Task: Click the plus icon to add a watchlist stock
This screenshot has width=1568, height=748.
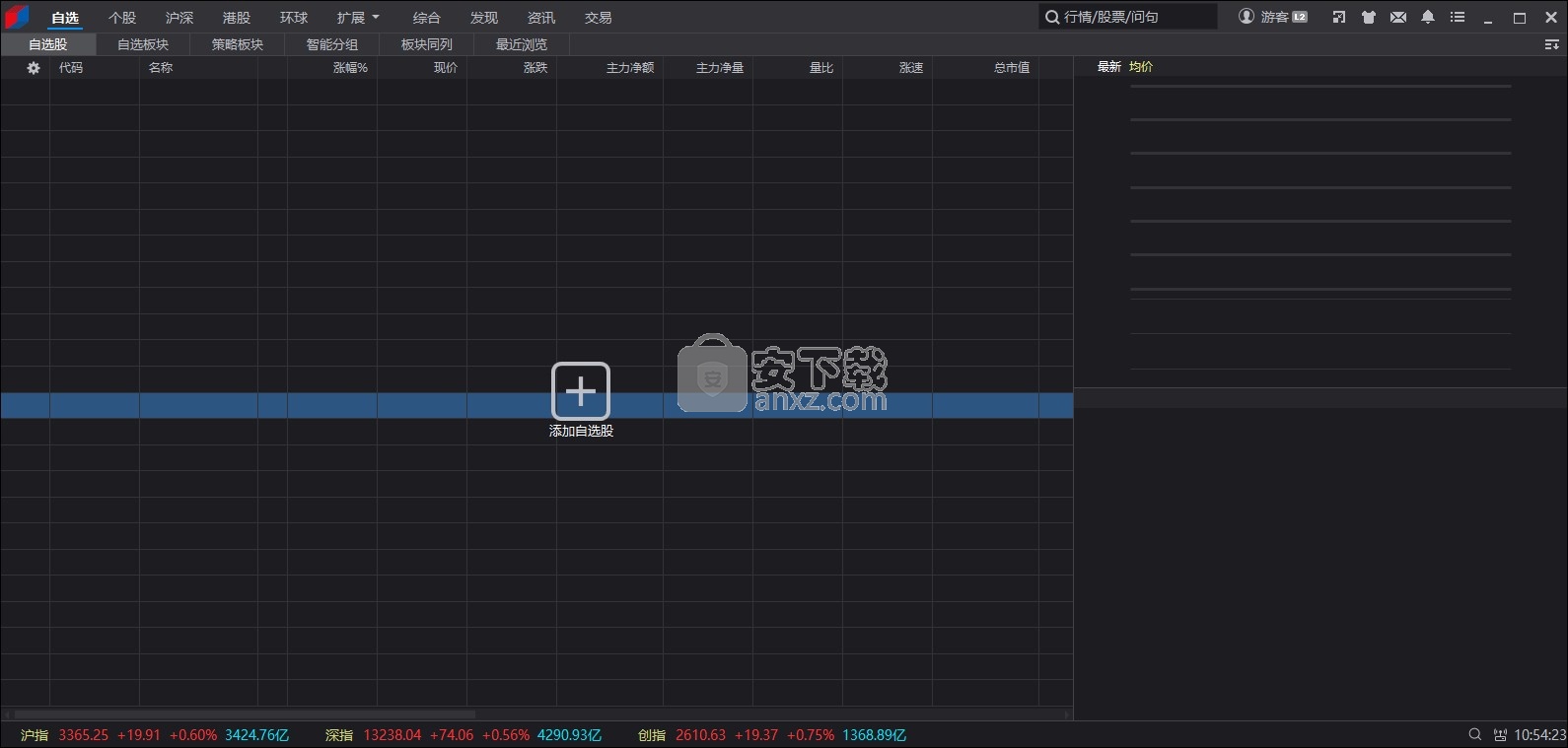Action: pos(581,391)
